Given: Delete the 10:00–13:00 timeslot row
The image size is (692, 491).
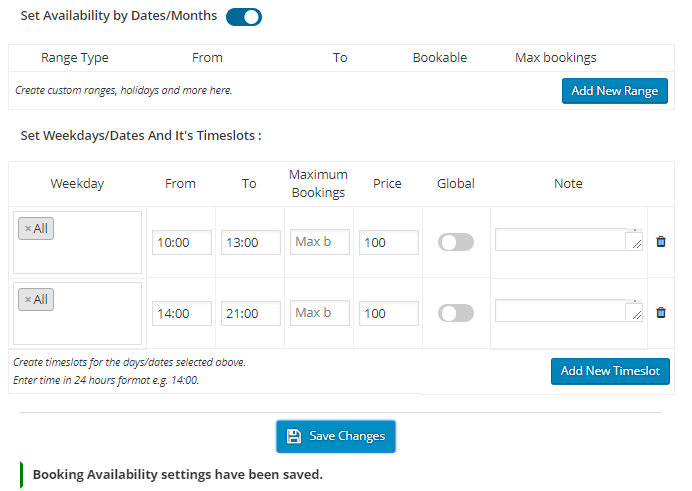Looking at the screenshot, I should [660, 241].
